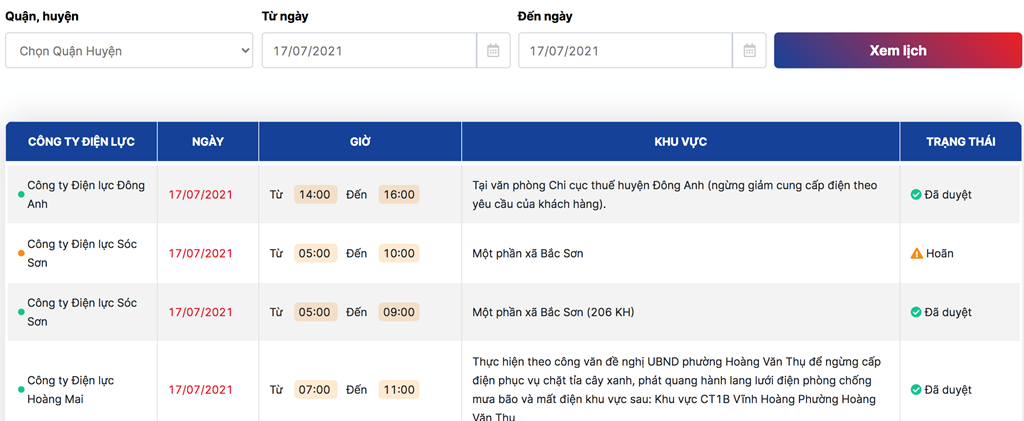Click the Đến ngày date input field
The height and width of the screenshot is (421, 1024).
point(625,50)
